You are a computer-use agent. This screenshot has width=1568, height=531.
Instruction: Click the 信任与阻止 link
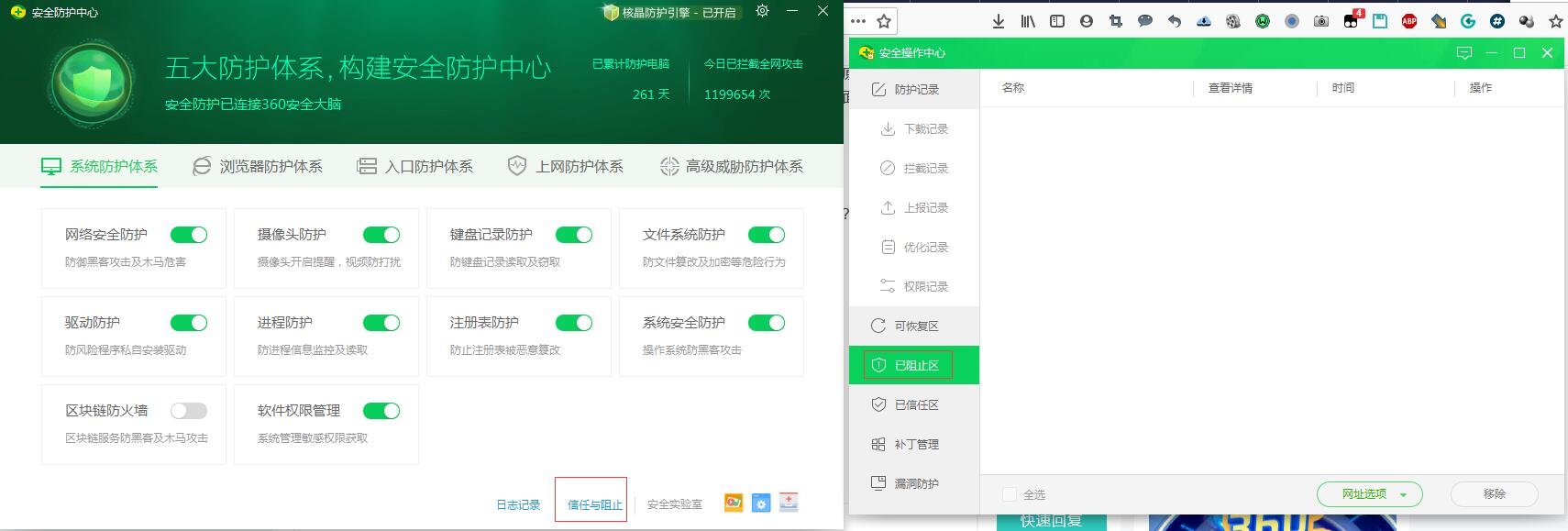click(594, 504)
